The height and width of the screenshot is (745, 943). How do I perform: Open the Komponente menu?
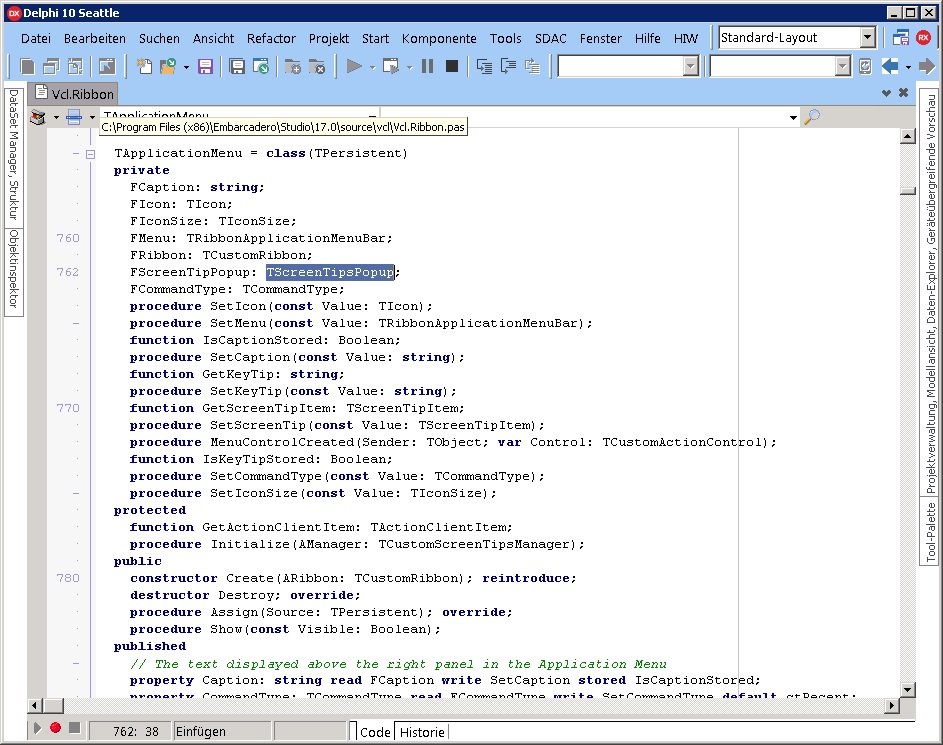(439, 38)
